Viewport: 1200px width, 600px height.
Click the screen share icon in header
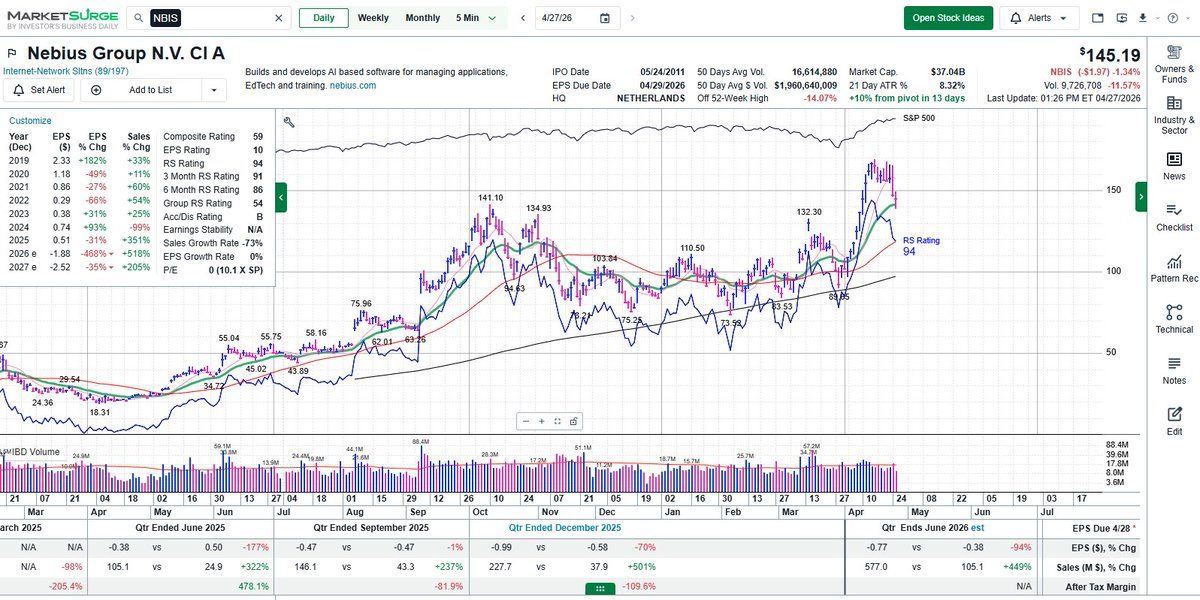click(1120, 18)
